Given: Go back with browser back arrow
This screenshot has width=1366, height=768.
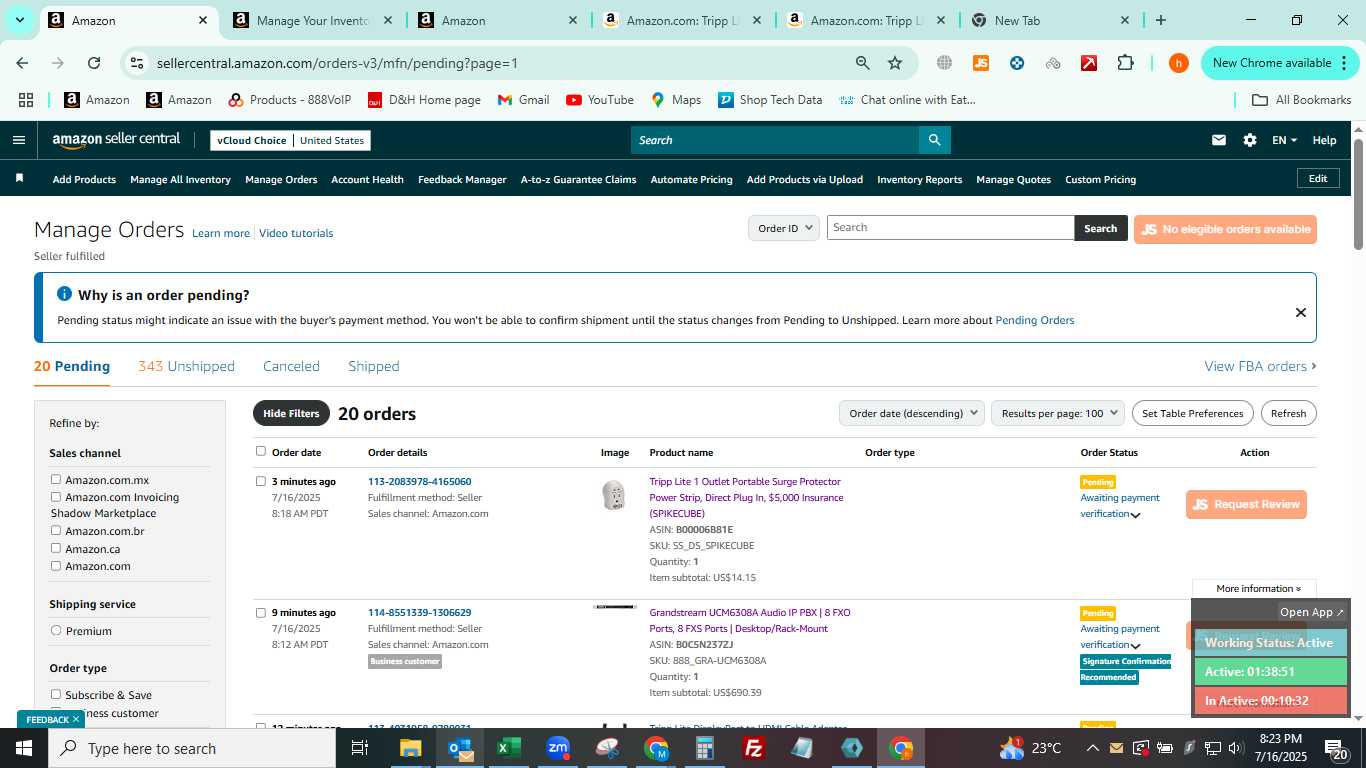Looking at the screenshot, I should click(22, 63).
